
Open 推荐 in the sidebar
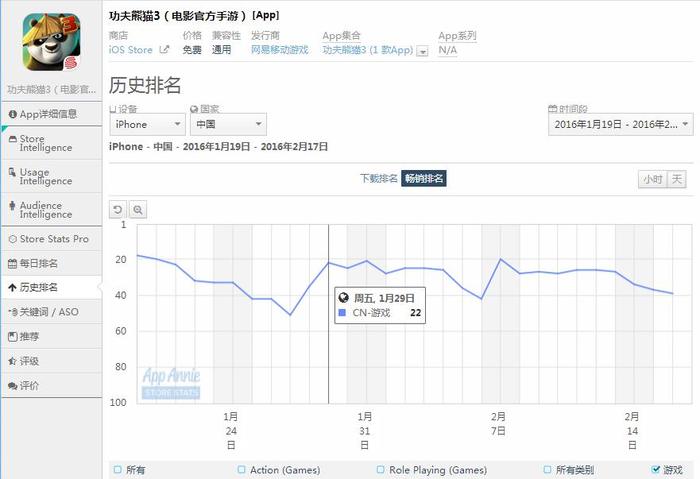51,336
